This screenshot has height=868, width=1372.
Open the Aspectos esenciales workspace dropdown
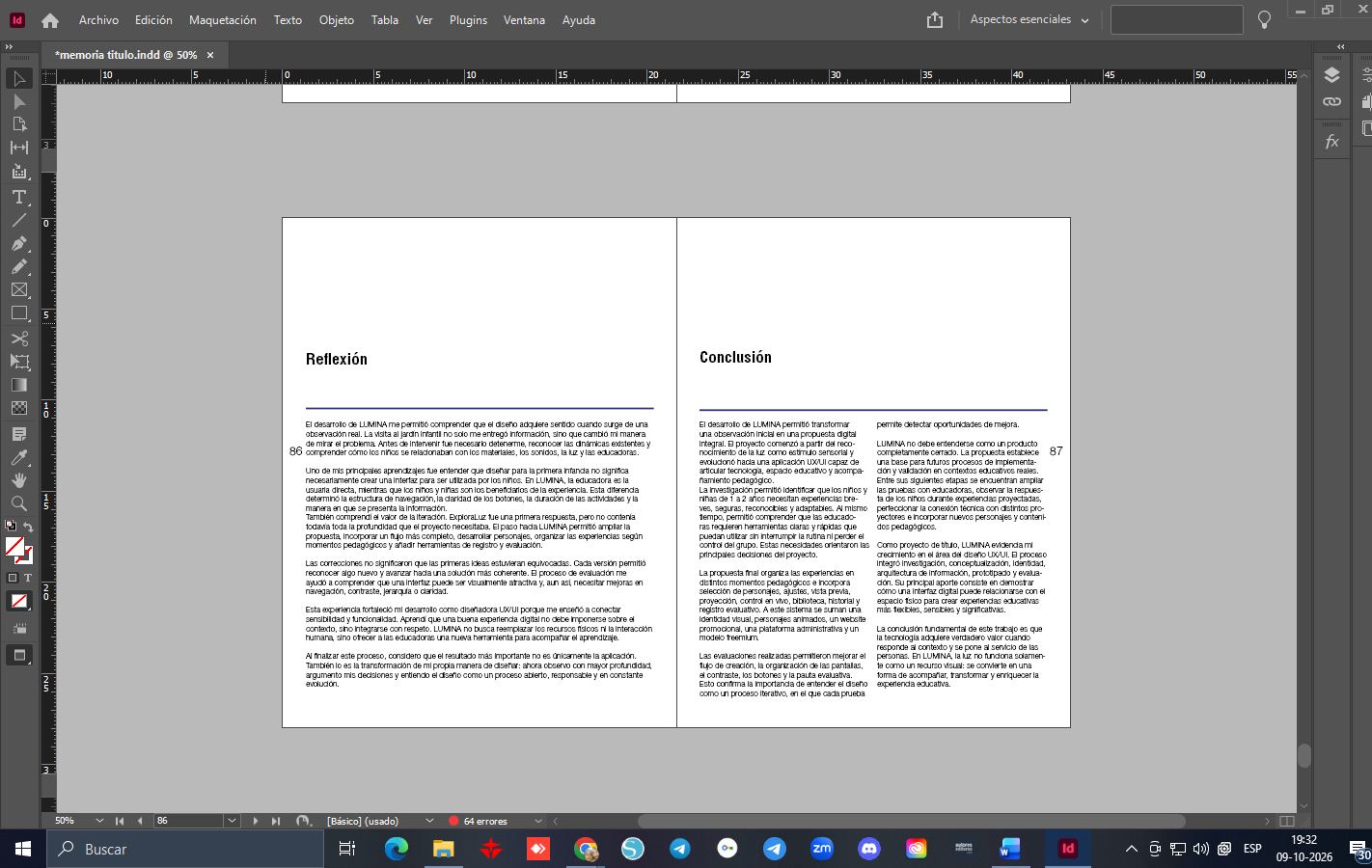pyautogui.click(x=1029, y=19)
